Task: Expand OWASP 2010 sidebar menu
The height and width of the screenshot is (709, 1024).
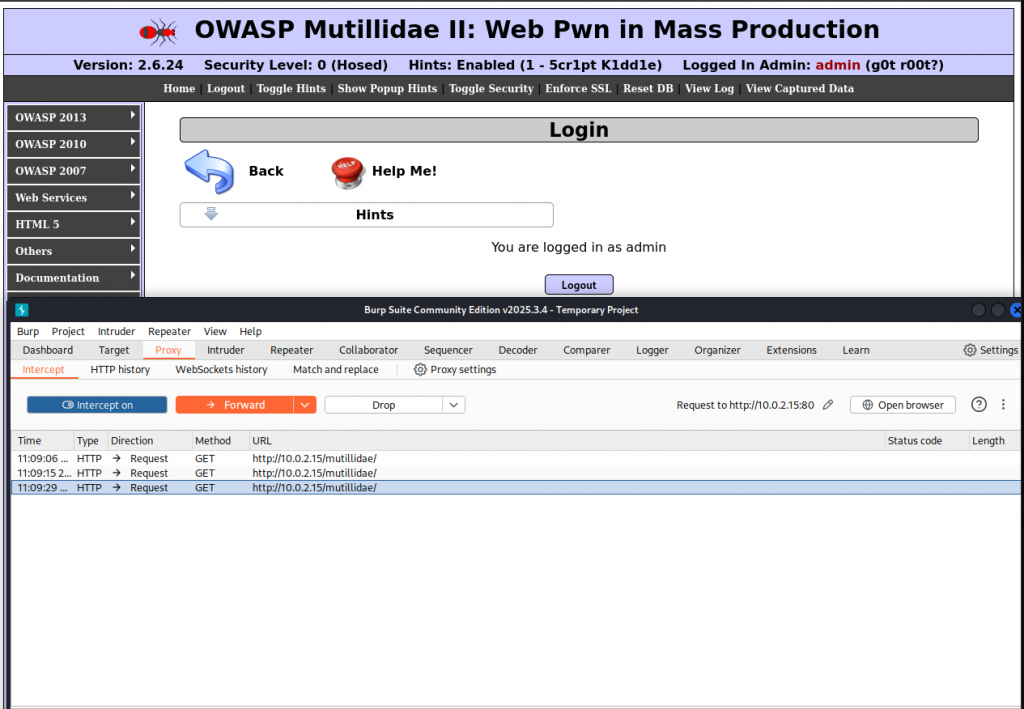Action: (74, 144)
